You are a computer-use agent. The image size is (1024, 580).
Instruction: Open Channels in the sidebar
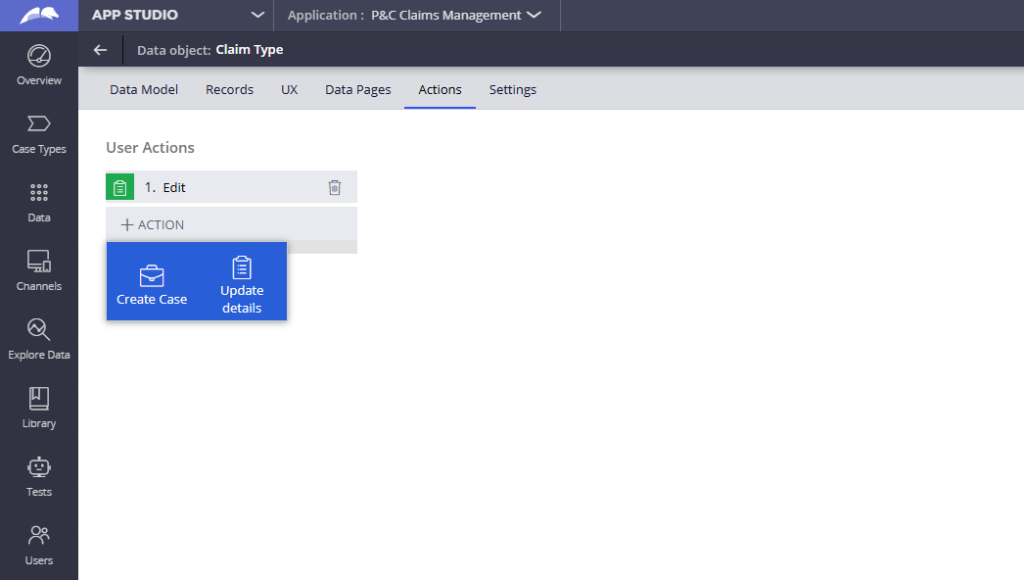pyautogui.click(x=39, y=271)
